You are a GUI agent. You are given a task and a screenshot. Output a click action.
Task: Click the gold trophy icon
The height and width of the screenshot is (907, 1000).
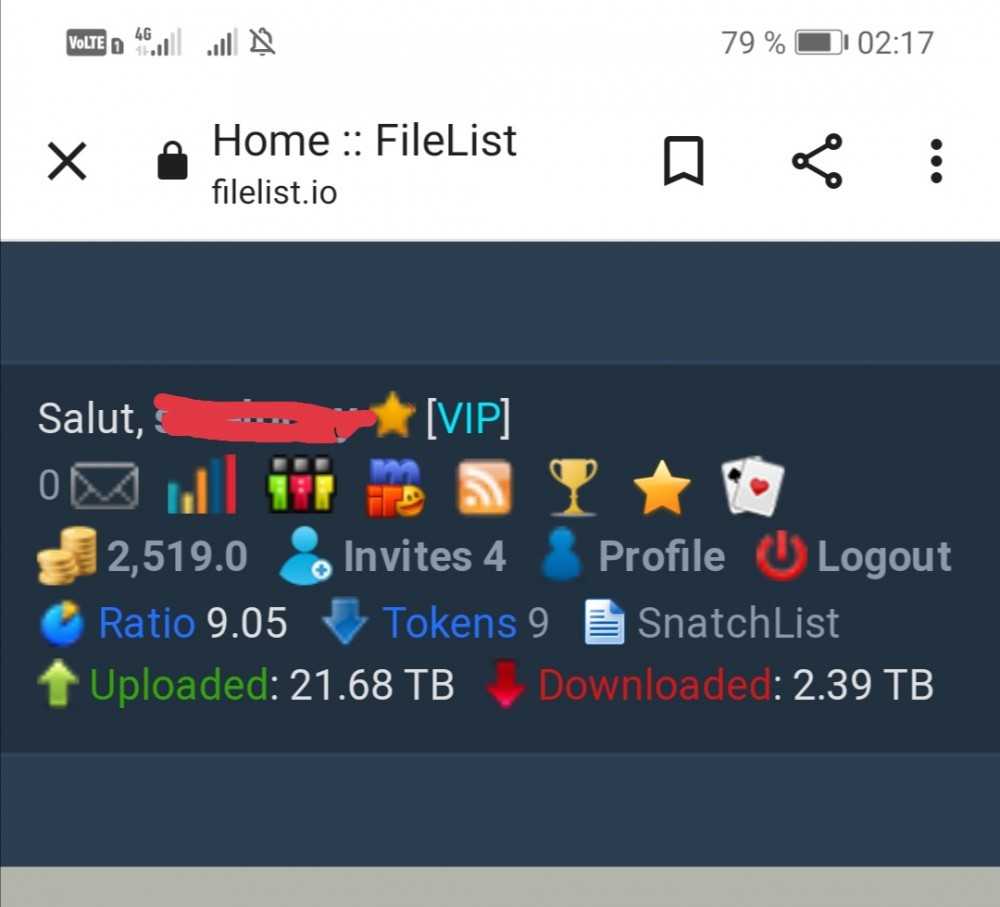(x=573, y=487)
